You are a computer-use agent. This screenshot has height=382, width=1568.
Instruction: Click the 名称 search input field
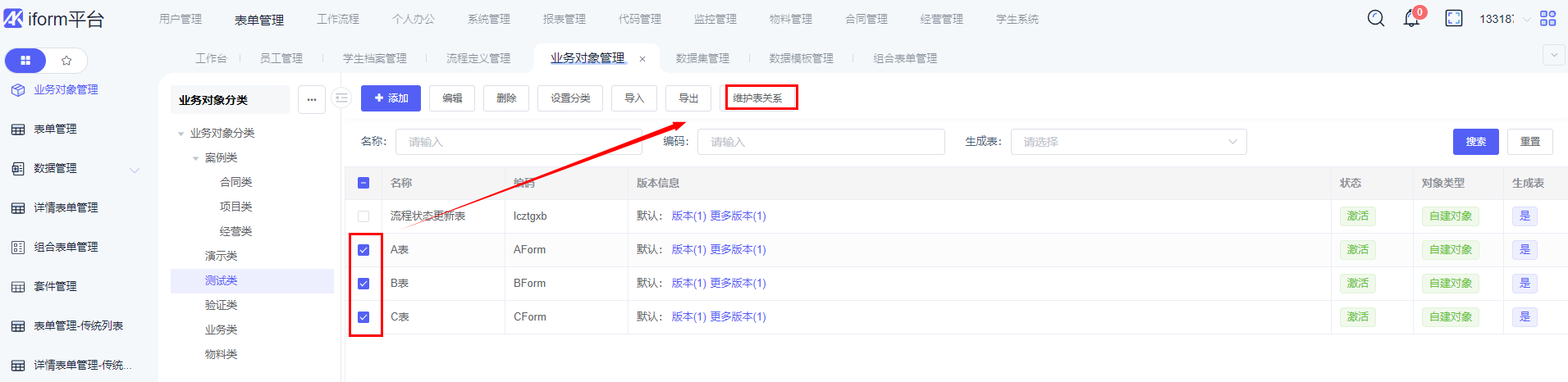tap(519, 142)
